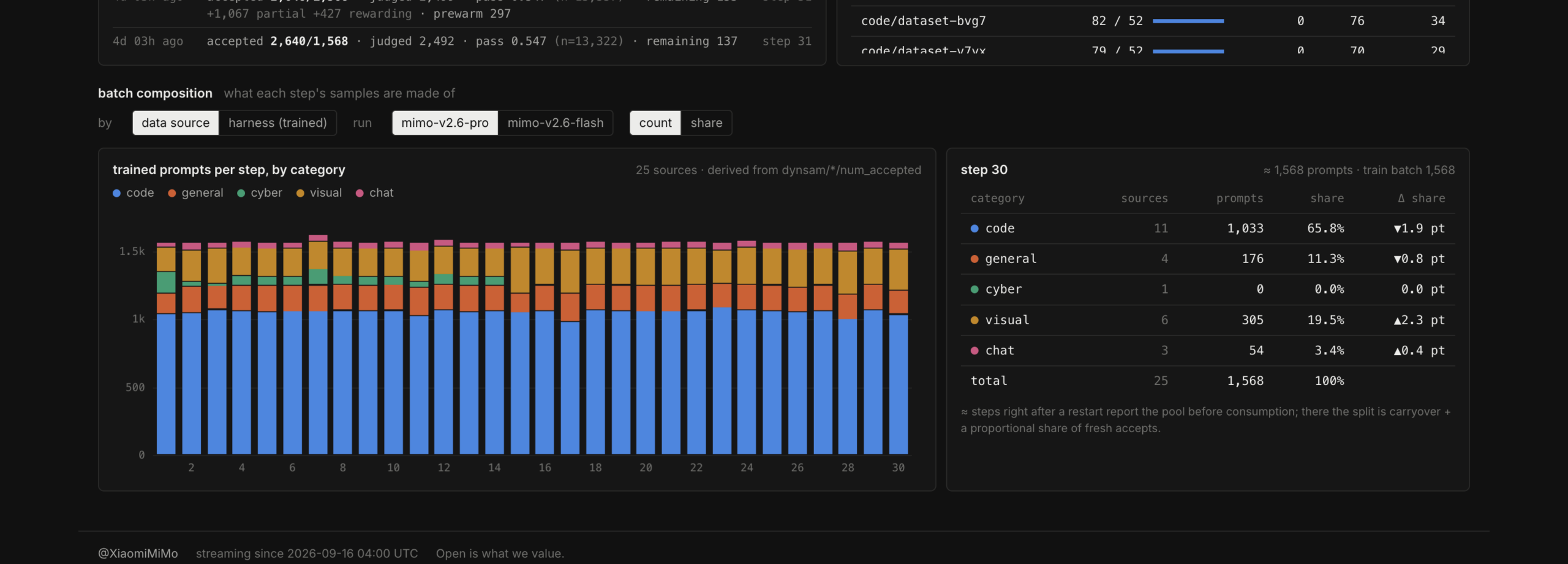The height and width of the screenshot is (564, 1568).
Task: Click the category column header
Action: 997,198
